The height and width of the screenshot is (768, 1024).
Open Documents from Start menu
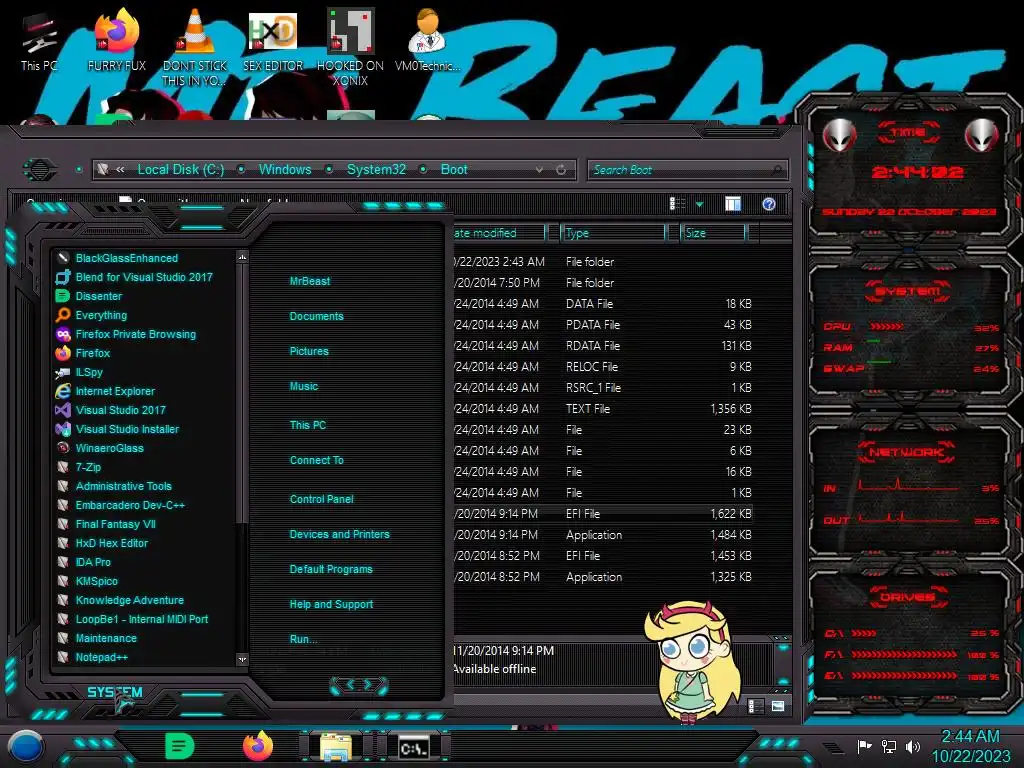point(317,316)
